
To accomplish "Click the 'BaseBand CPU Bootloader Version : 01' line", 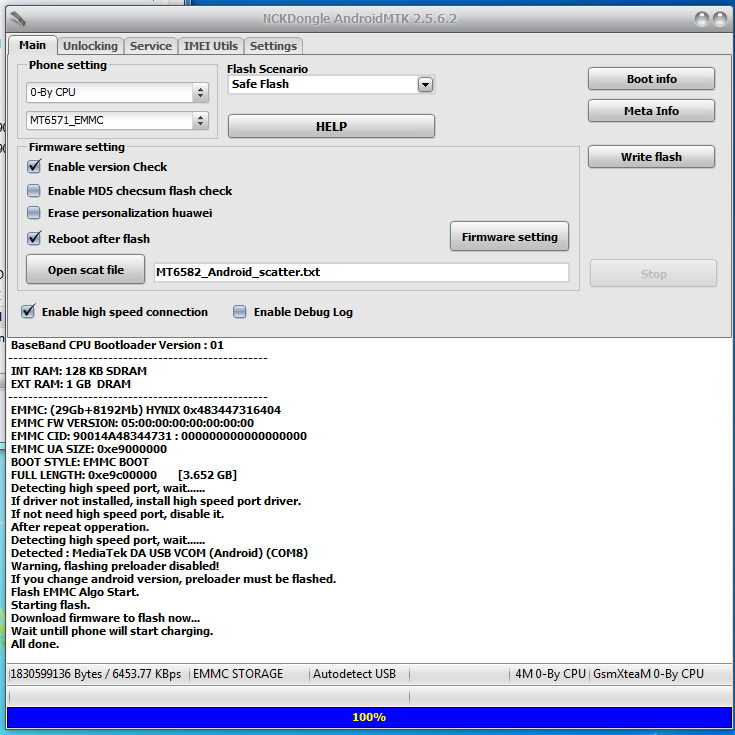I will pos(117,345).
